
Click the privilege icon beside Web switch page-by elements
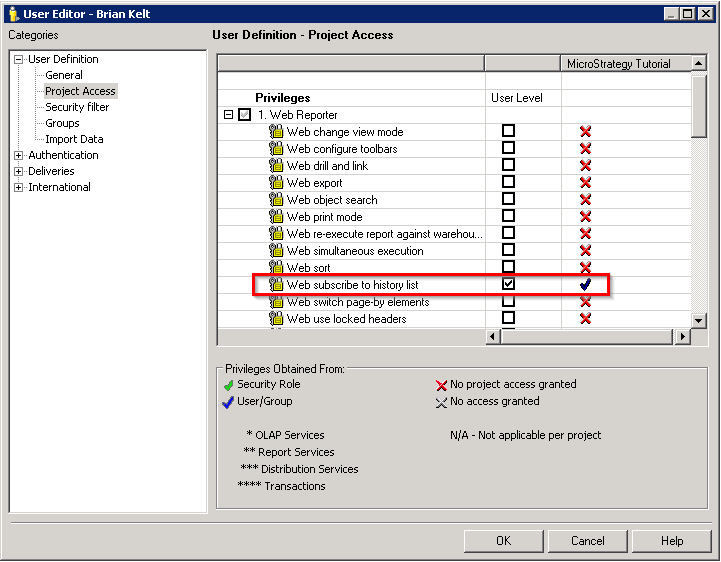tap(276, 302)
